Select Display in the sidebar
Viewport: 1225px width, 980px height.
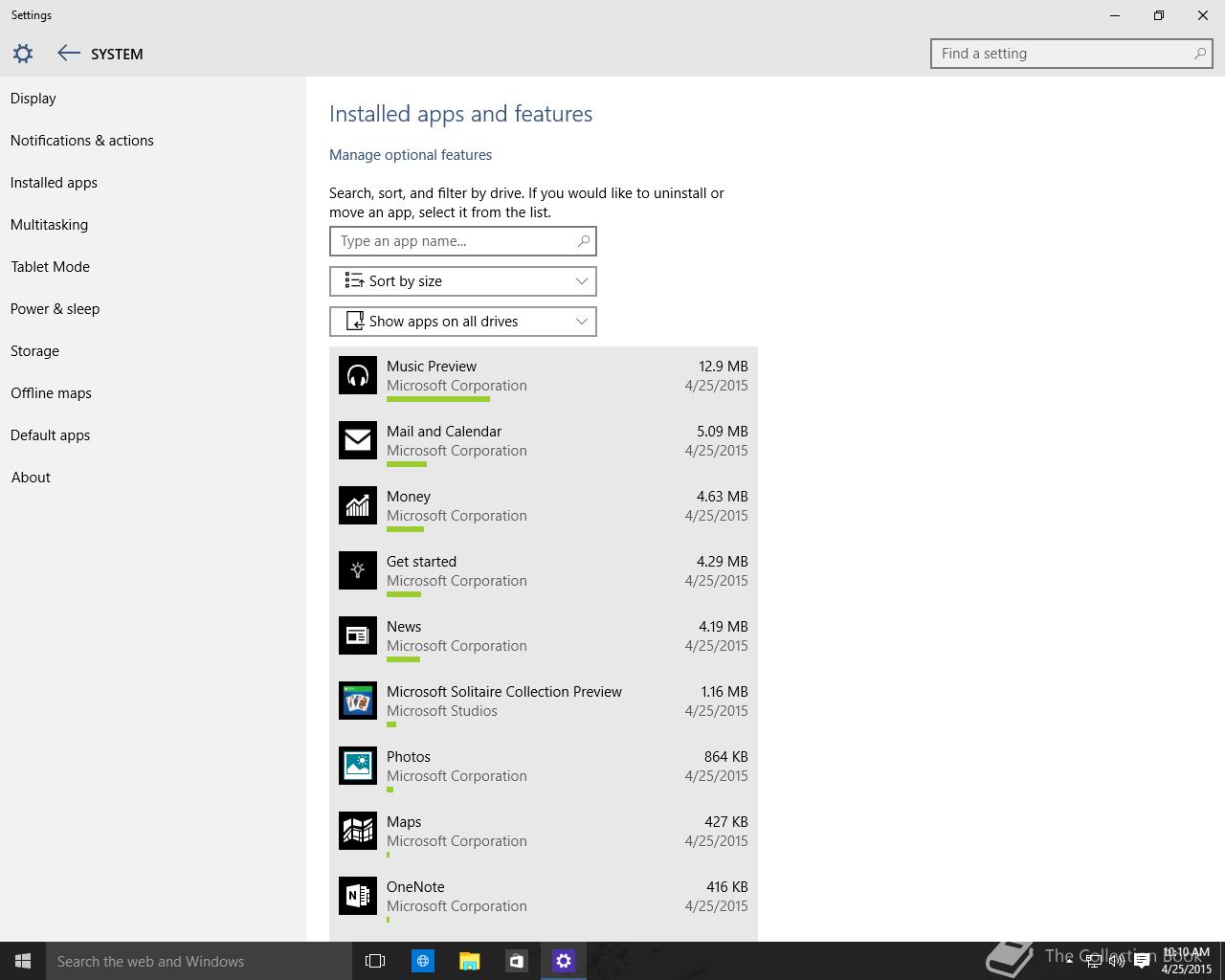click(x=33, y=99)
